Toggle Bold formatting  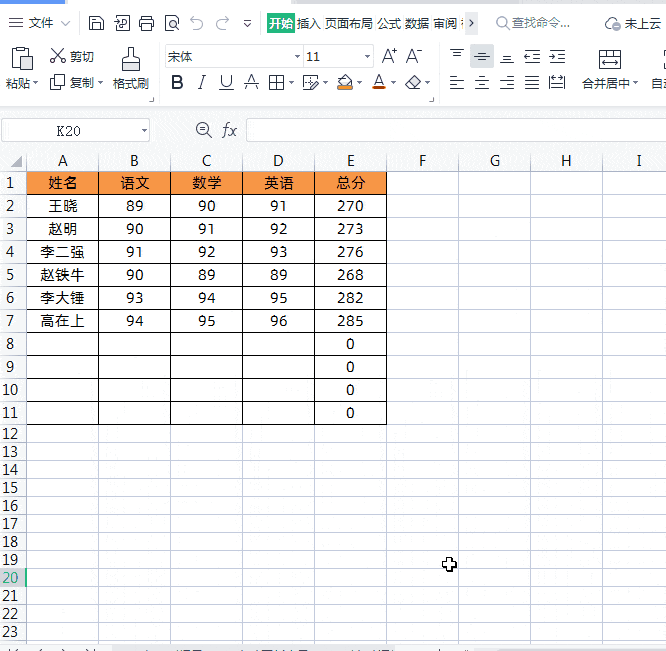(x=178, y=83)
